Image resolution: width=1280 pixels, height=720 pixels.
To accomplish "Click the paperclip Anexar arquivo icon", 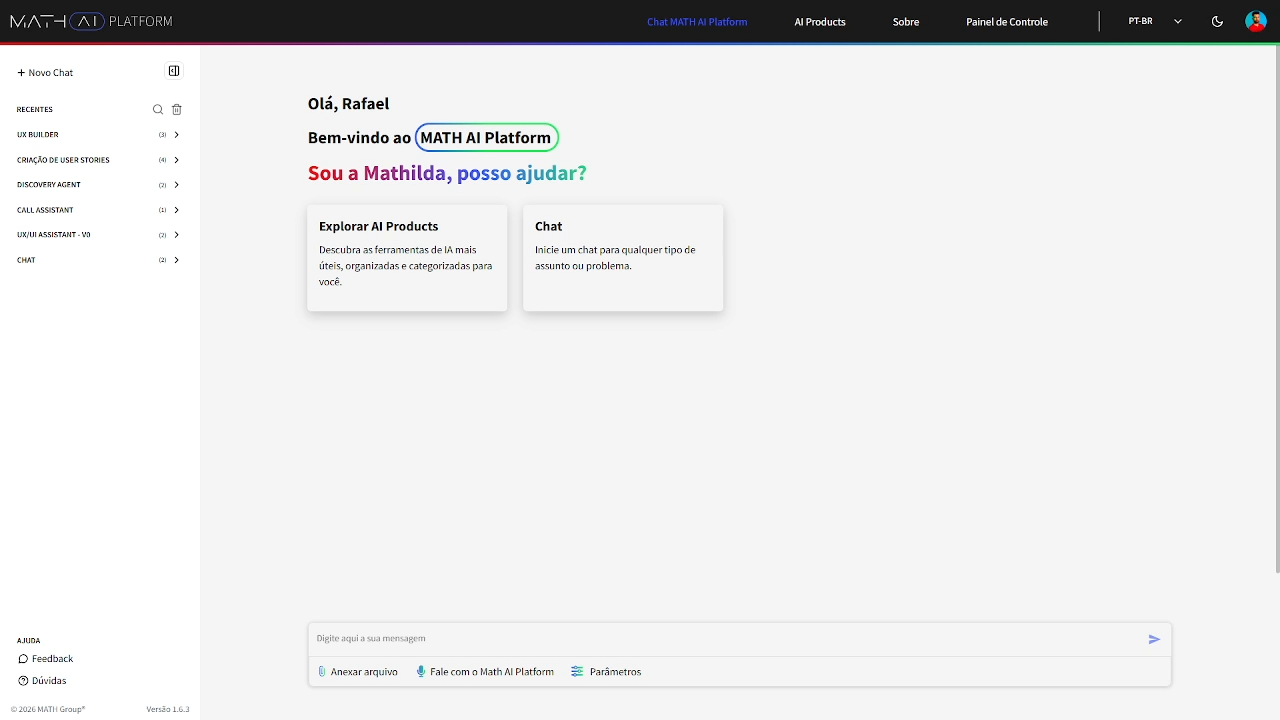I will 322,672.
